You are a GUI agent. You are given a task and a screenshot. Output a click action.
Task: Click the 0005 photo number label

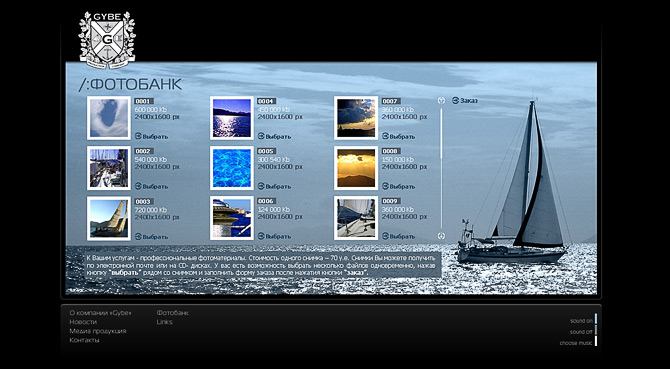267,151
